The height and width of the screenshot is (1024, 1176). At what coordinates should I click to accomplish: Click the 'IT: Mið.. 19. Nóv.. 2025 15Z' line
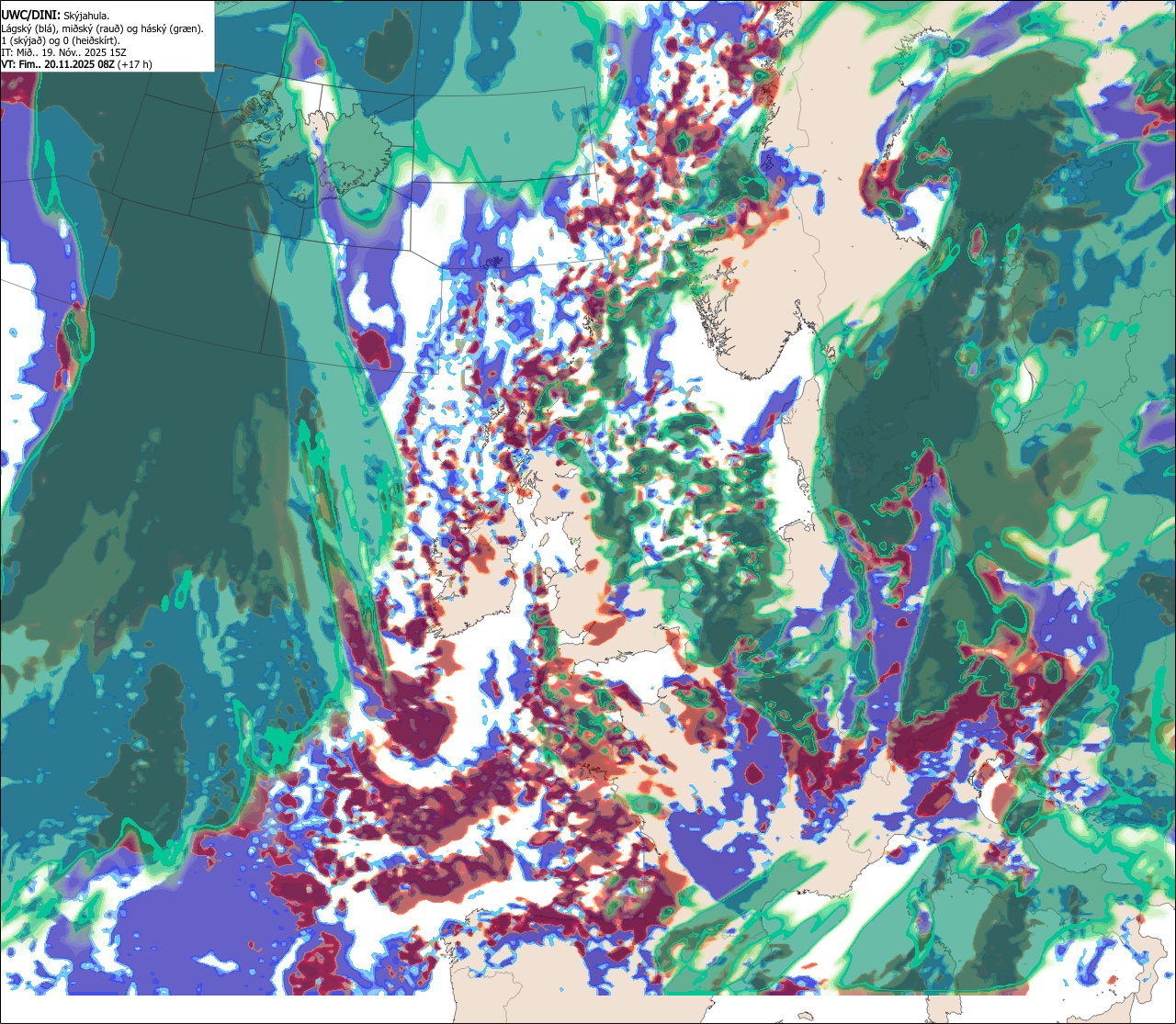pyautogui.click(x=64, y=52)
